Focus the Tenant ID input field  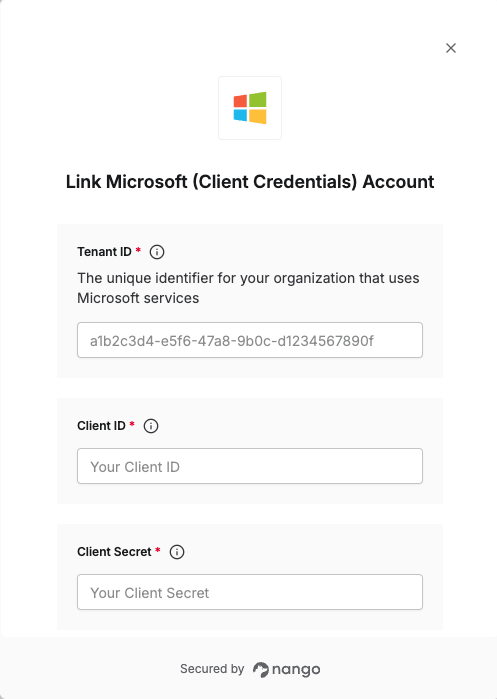tap(250, 340)
